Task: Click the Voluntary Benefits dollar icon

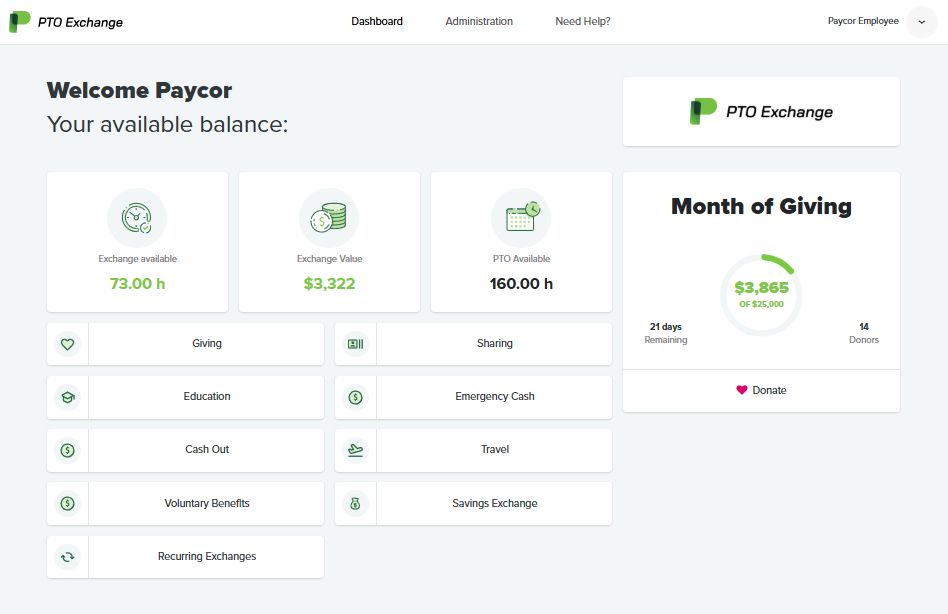Action: [68, 503]
